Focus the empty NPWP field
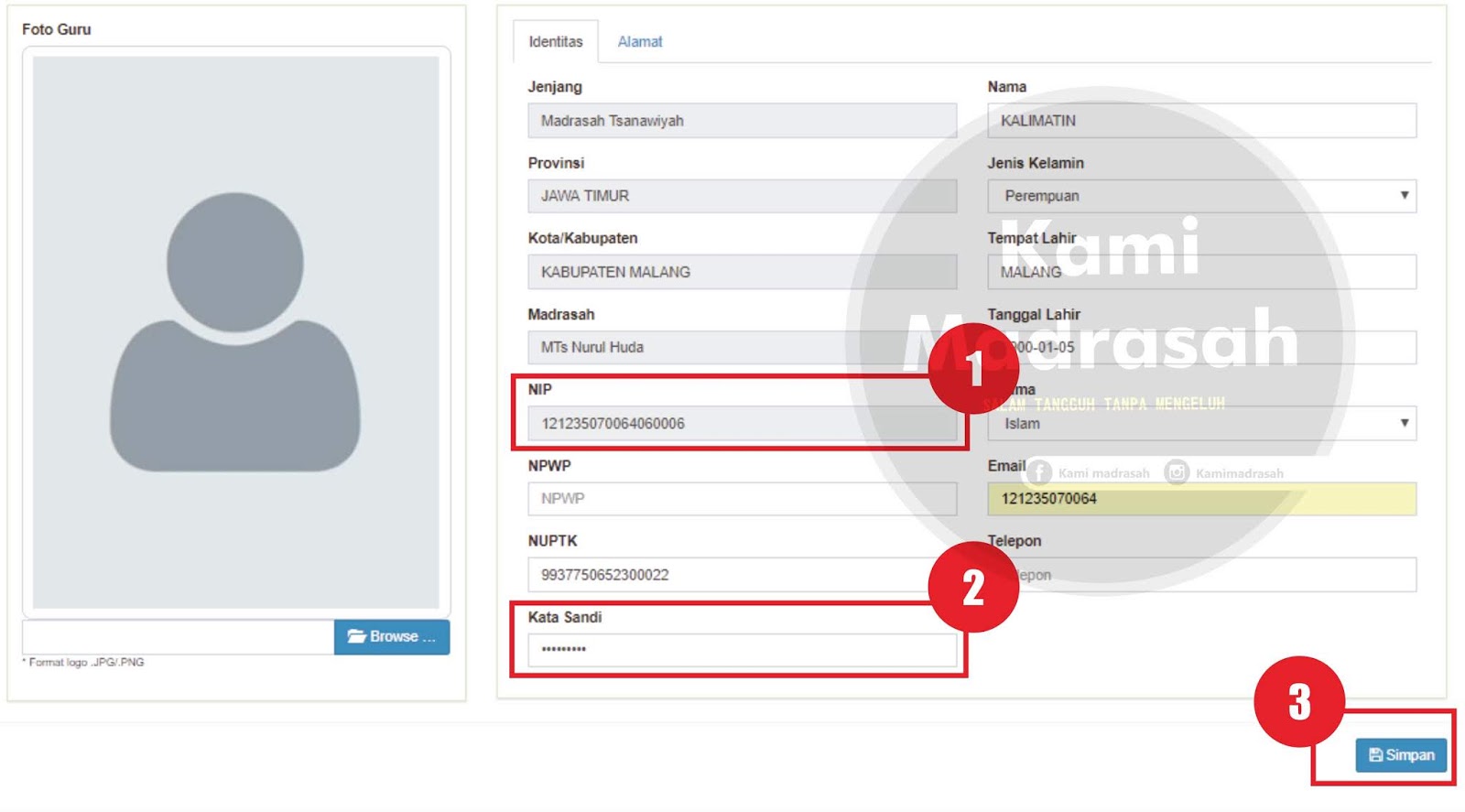 click(x=743, y=499)
